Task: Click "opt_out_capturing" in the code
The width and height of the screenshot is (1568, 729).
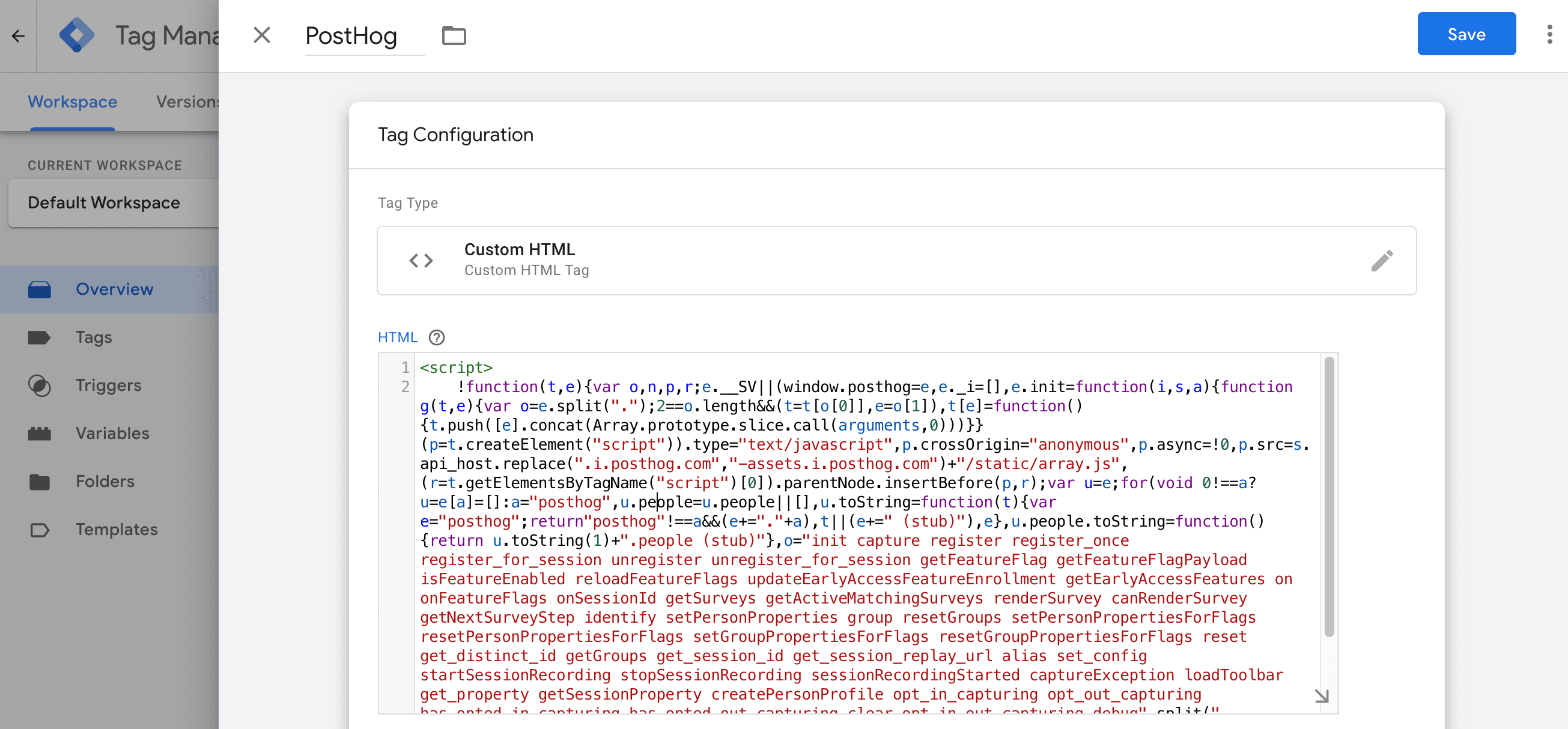Action: pos(1124,694)
